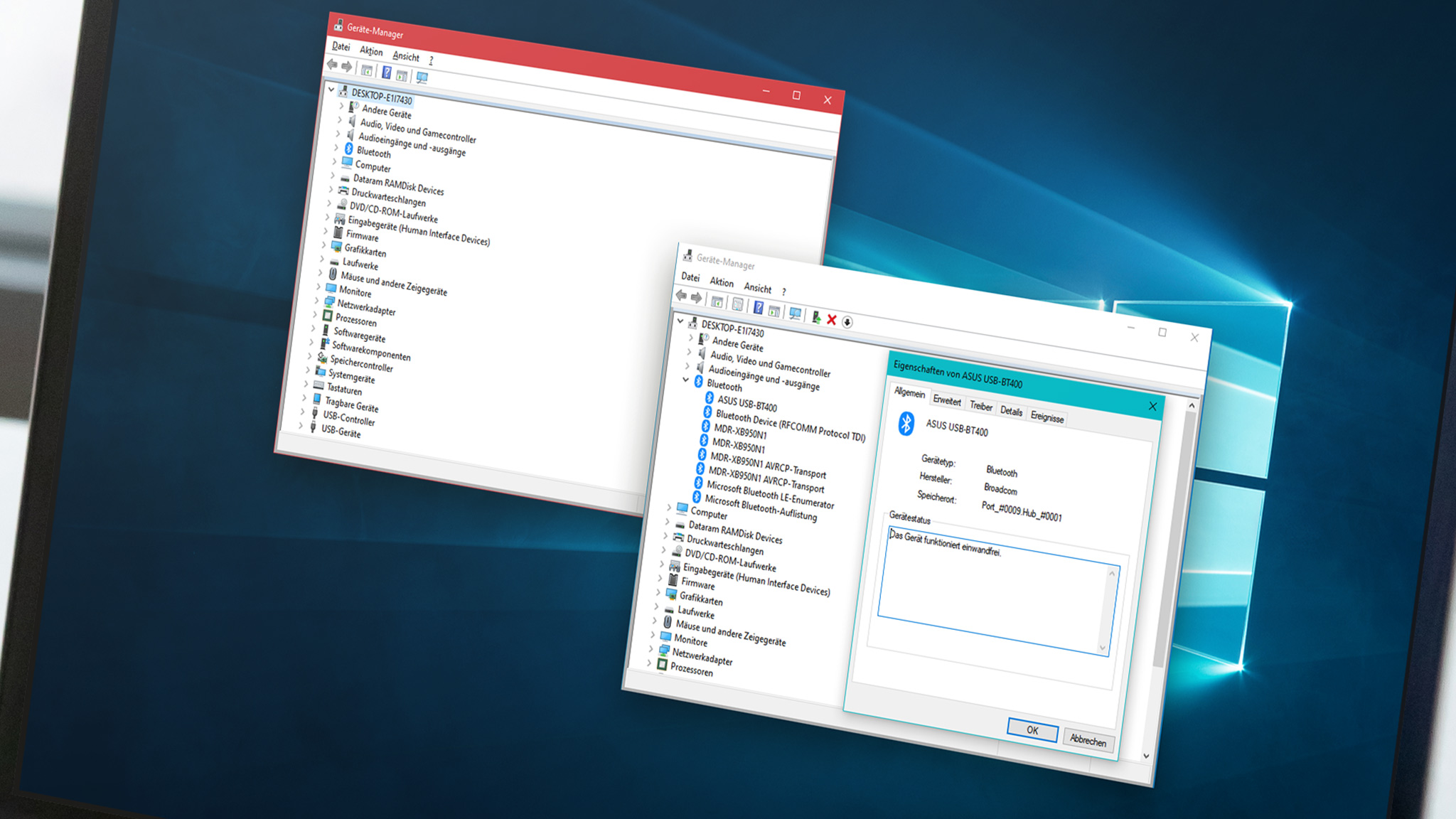Viewport: 1456px width, 819px height.
Task: Click the back arrow in the red Geräte-Manager toolbar
Action: pyautogui.click(x=332, y=65)
